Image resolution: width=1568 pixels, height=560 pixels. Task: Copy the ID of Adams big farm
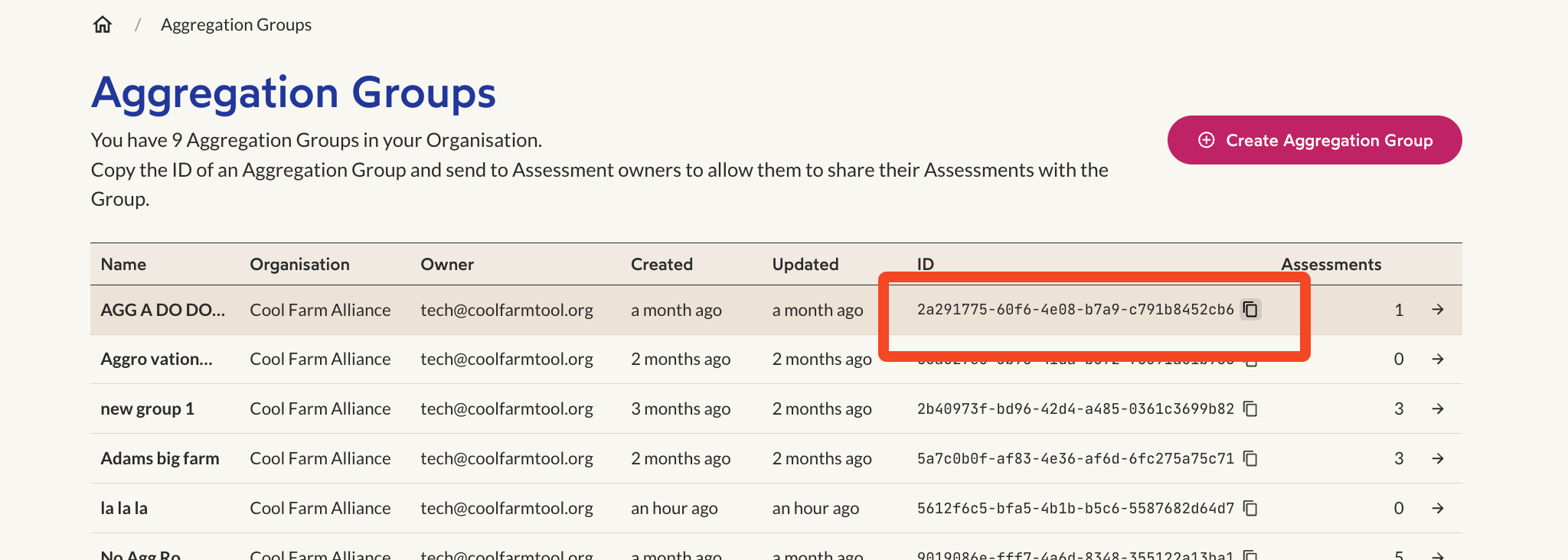tap(1250, 458)
